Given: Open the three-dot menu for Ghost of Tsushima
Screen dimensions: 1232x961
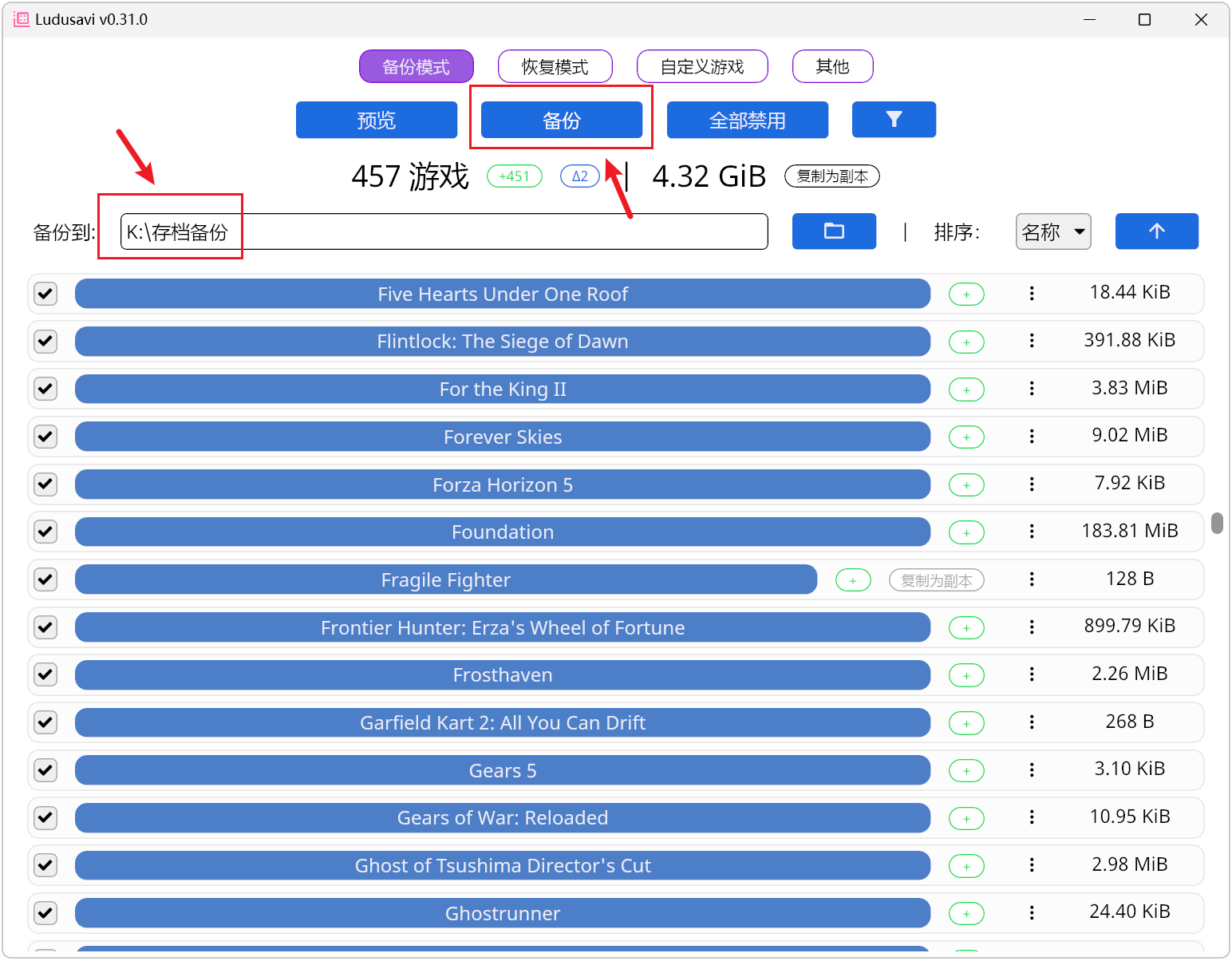Looking at the screenshot, I should (x=1032, y=865).
